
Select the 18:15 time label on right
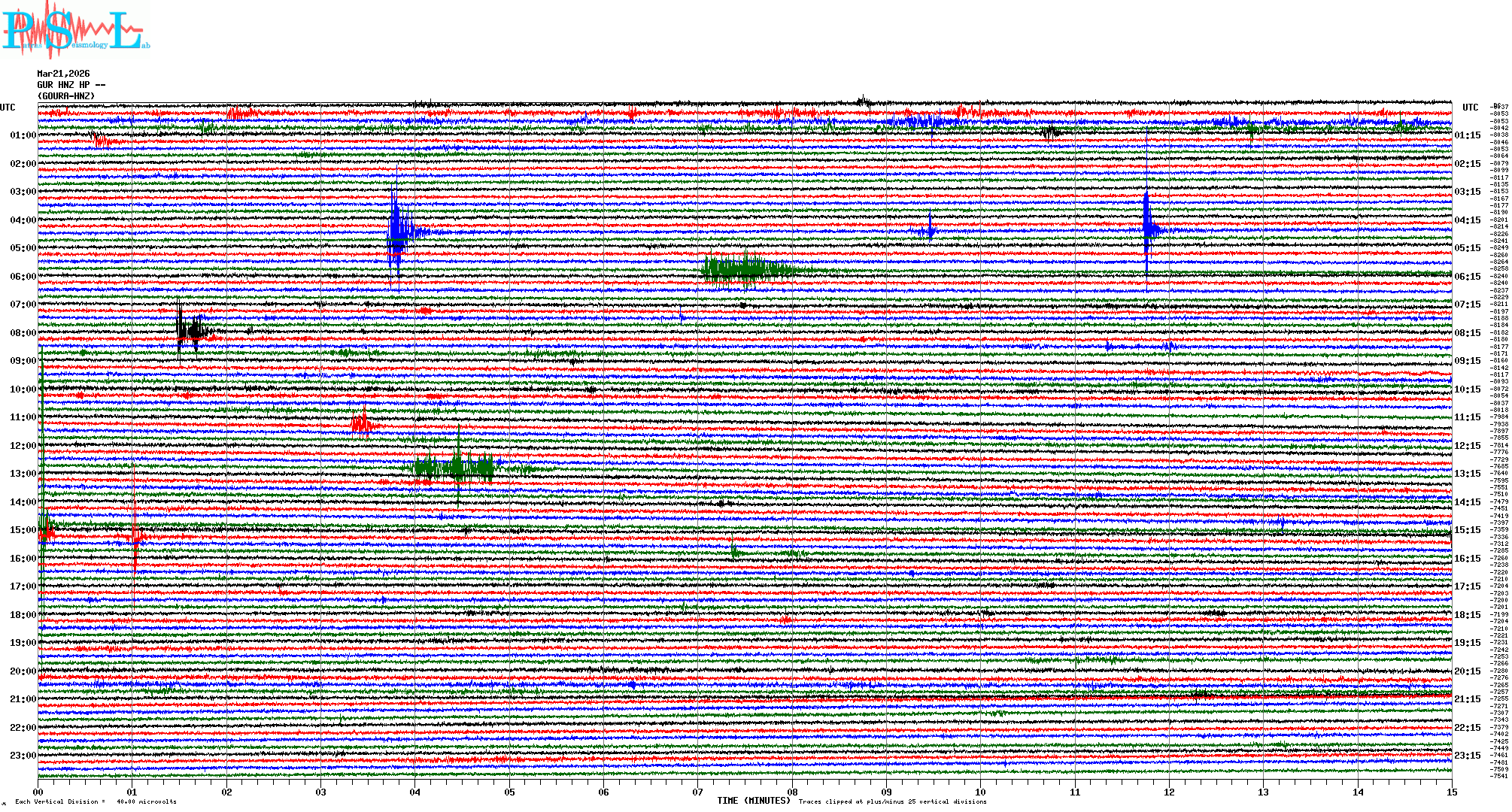[1467, 615]
